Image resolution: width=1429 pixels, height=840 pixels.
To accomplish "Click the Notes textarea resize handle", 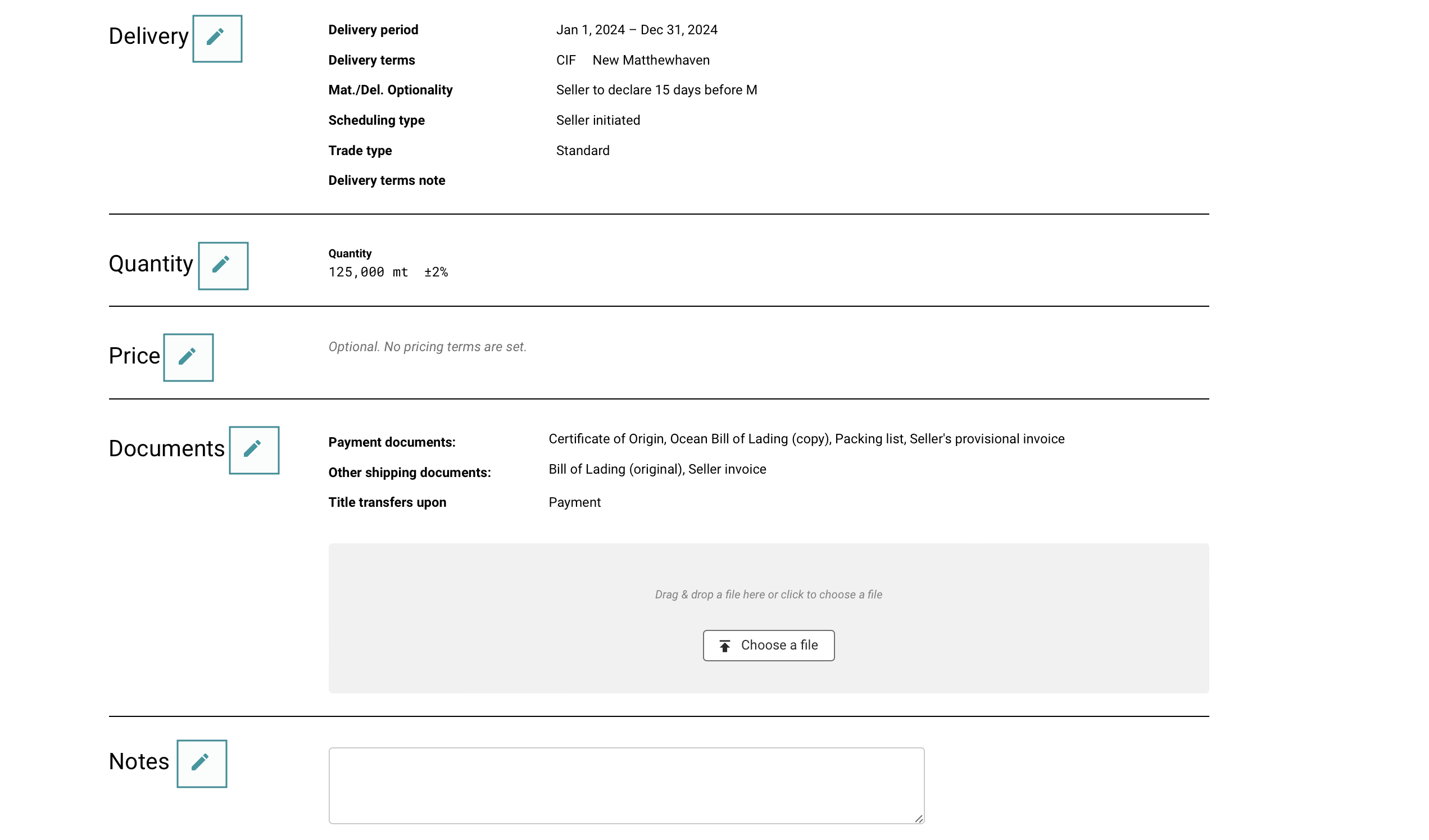I will [919, 819].
